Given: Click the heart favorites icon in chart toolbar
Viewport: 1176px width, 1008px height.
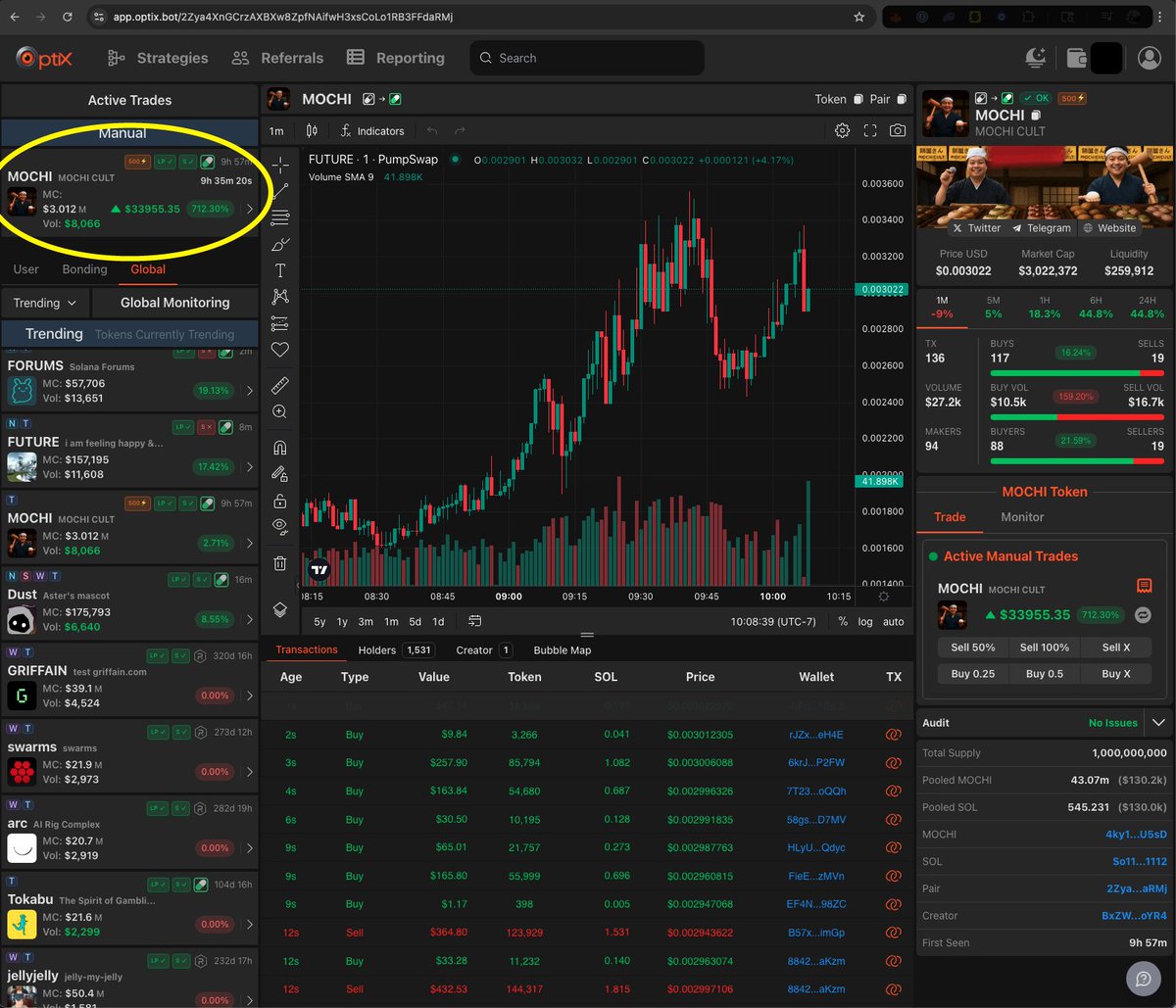Looking at the screenshot, I should [x=280, y=350].
